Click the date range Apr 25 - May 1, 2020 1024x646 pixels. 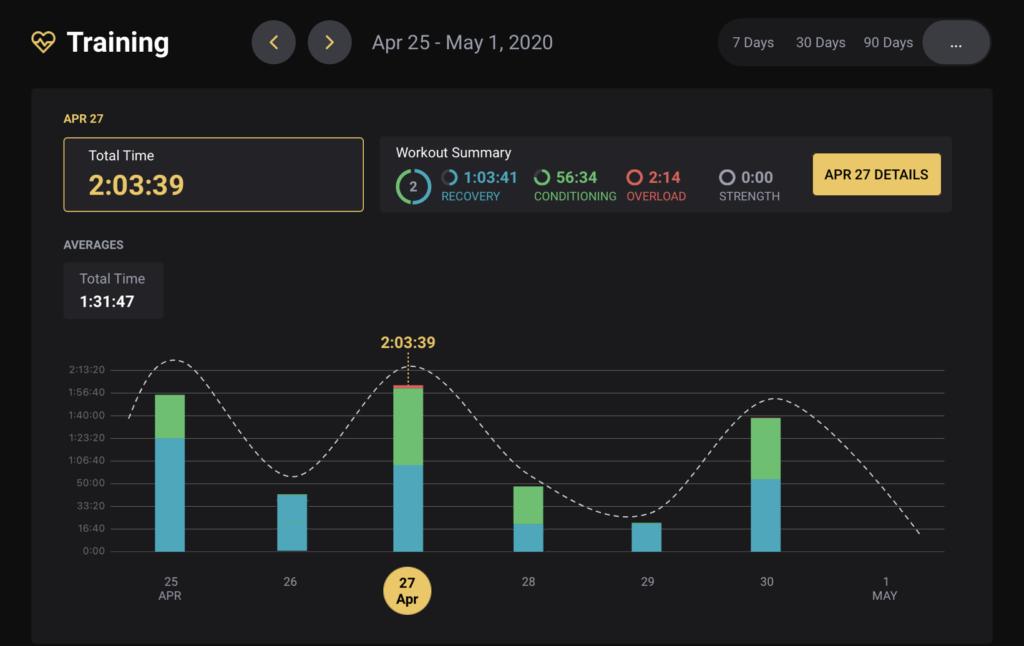[462, 43]
